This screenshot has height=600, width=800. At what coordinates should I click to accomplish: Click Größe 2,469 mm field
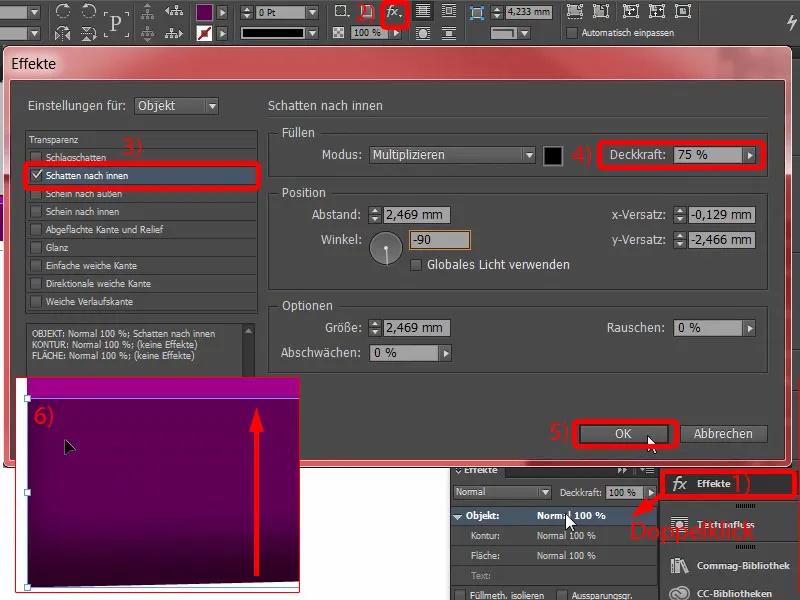[x=416, y=328]
